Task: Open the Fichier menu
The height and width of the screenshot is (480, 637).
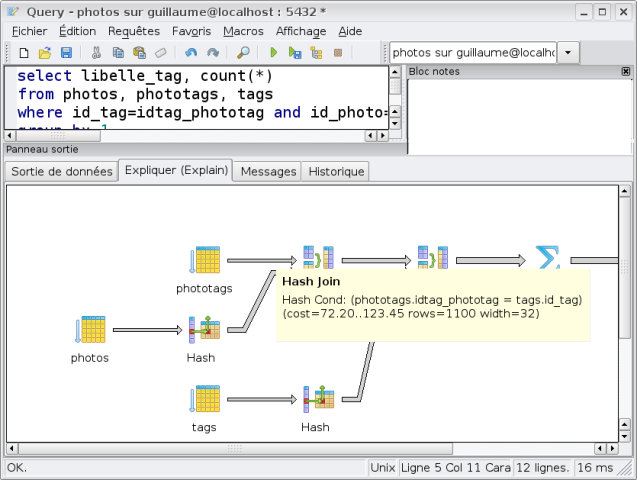Action: tap(29, 31)
